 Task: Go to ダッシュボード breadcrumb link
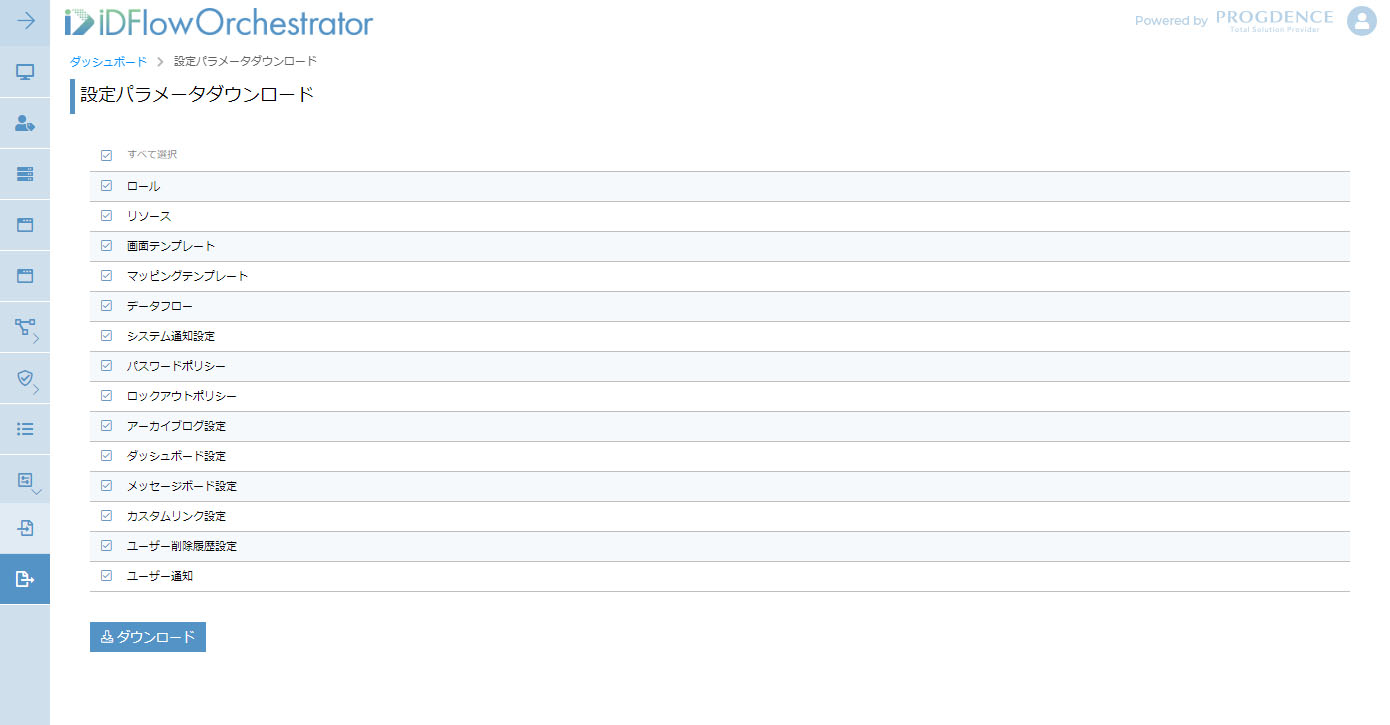click(x=108, y=62)
